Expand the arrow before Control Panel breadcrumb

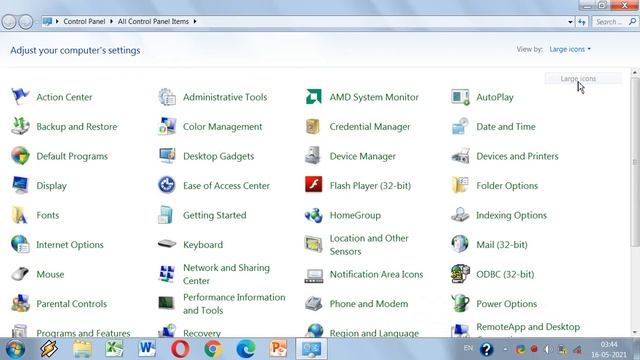tap(57, 21)
